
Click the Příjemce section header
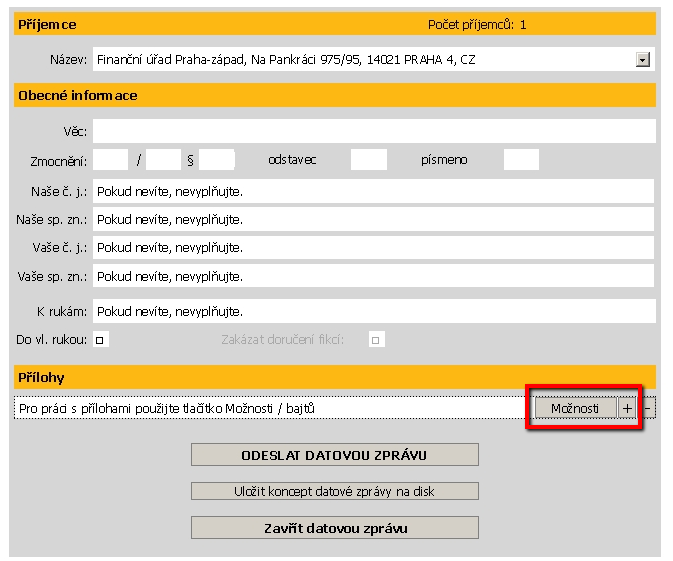(x=335, y=24)
